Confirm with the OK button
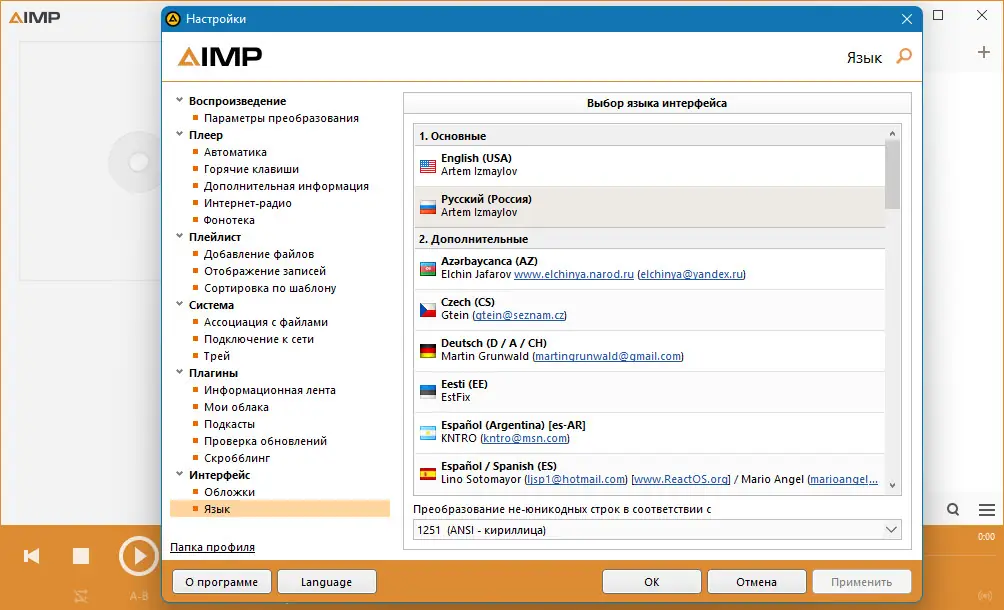 [652, 582]
